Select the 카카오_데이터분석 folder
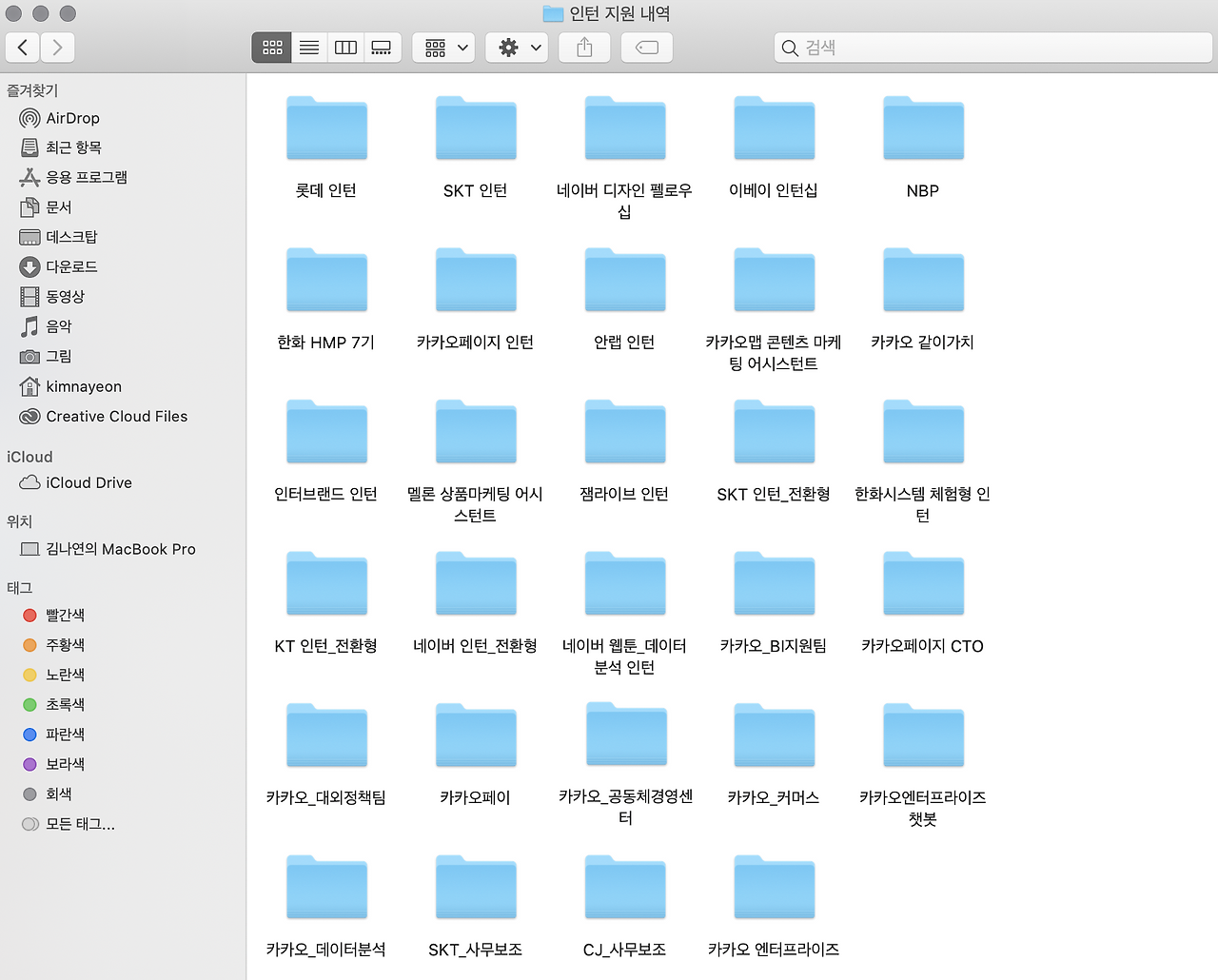1218x980 pixels. (326, 907)
